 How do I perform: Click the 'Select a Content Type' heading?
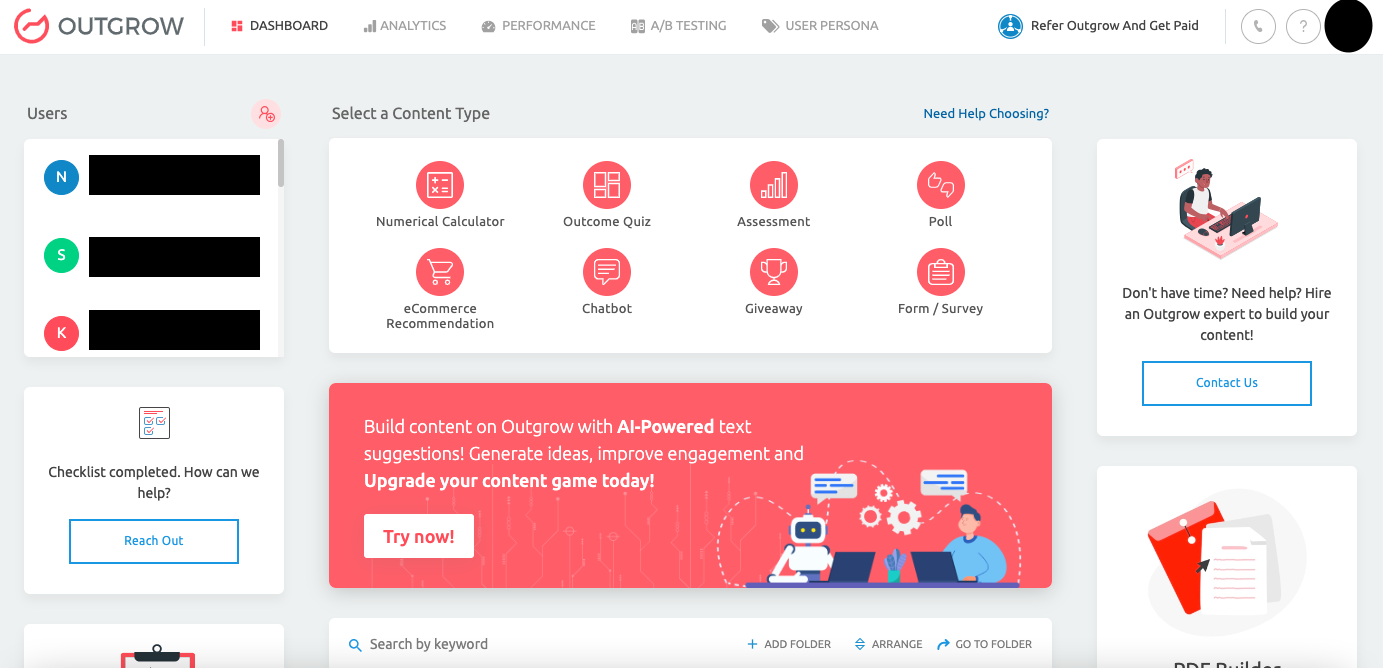(411, 114)
